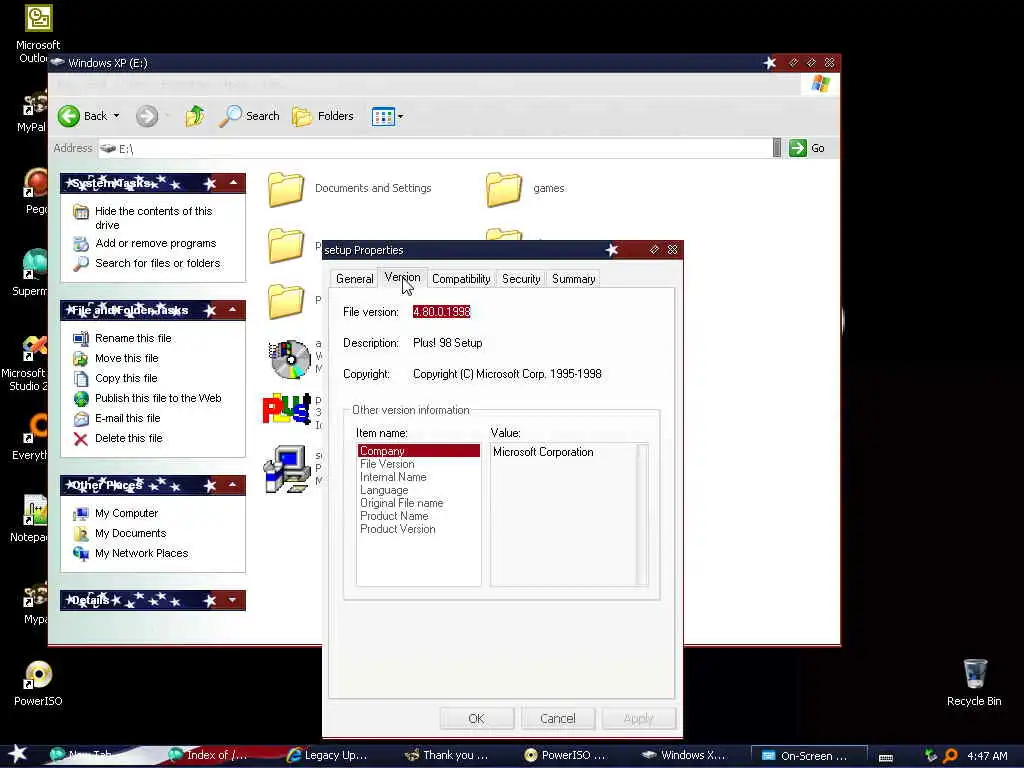
Task: Toggle the Folders pane button
Action: coord(323,116)
